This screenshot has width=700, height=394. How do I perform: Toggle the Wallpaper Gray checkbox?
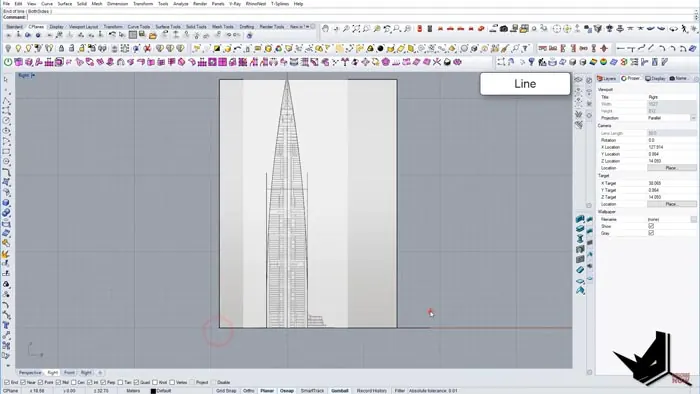[651, 233]
